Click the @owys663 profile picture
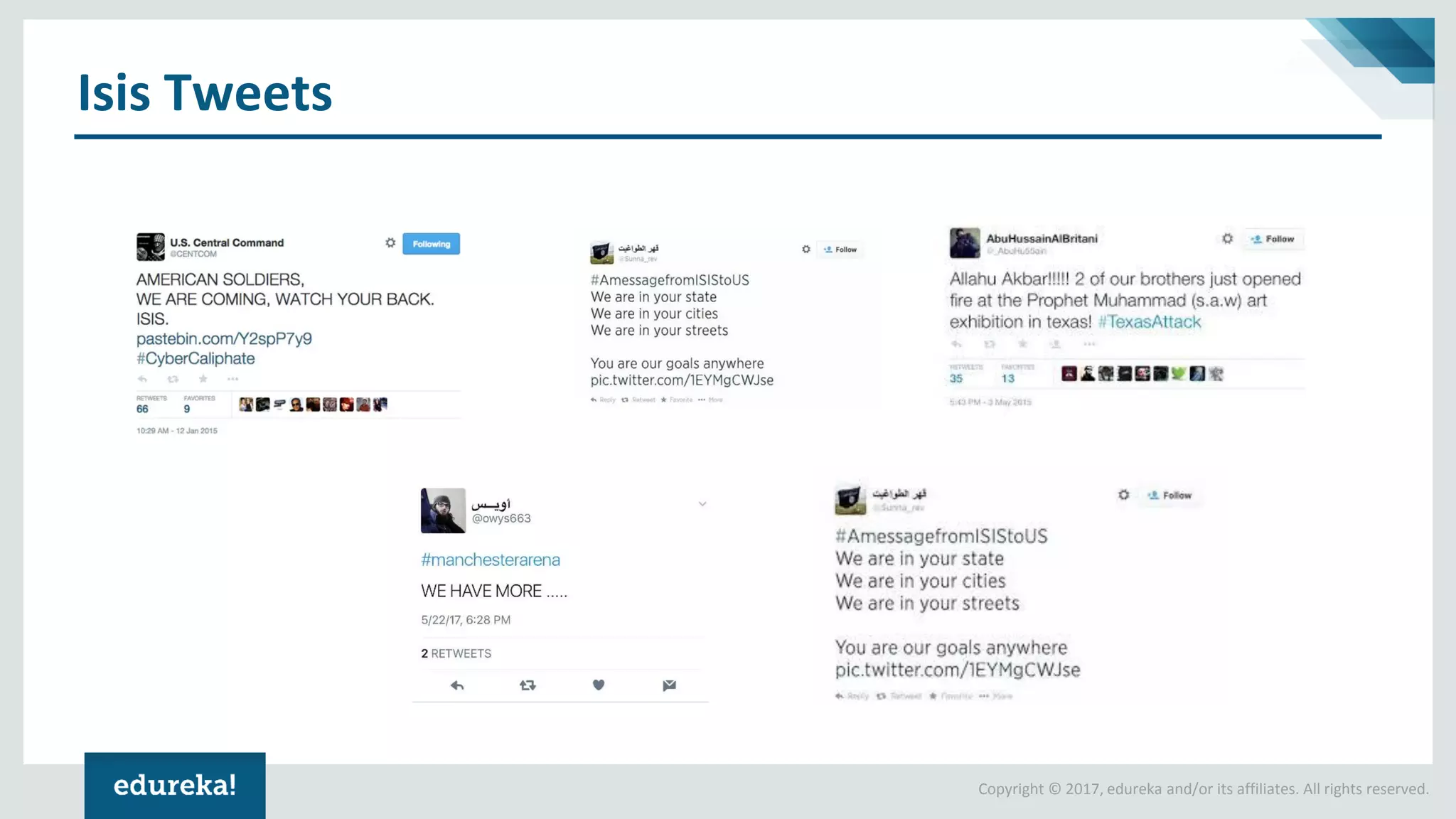This screenshot has height=819, width=1456. (443, 510)
